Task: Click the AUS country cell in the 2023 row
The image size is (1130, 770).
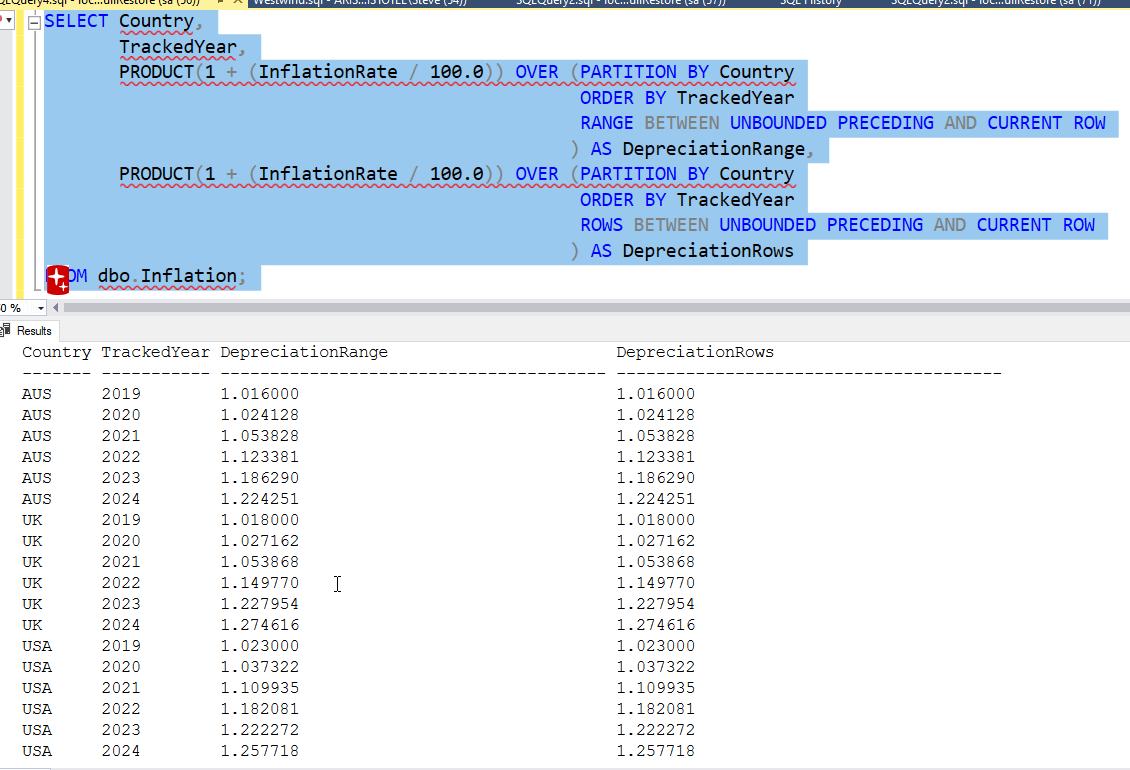Action: (37, 478)
